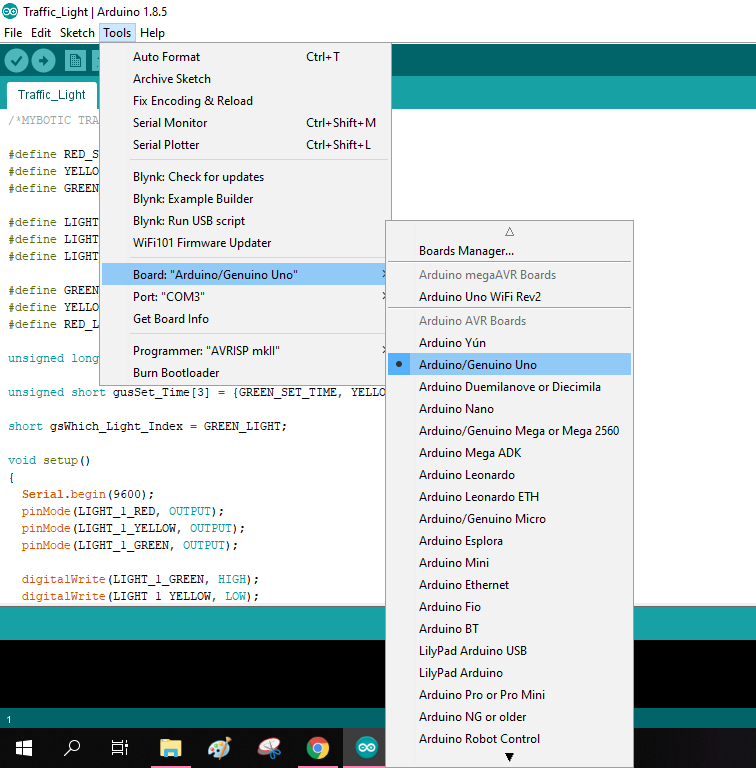This screenshot has height=768, width=756.
Task: Select the LilyPad Arduino USB board
Action: pos(509,651)
